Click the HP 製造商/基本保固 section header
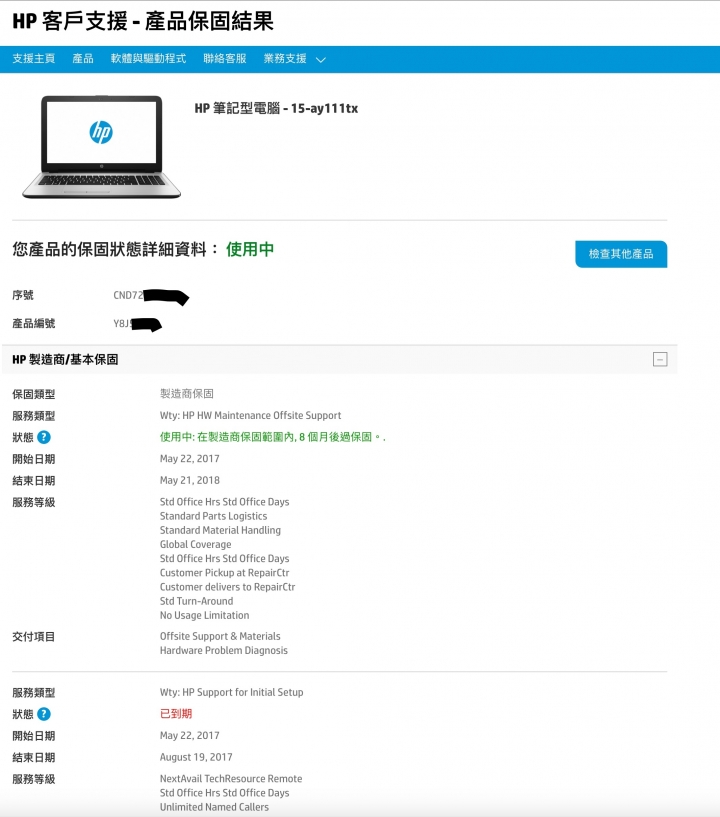Screen dimensions: 720x817 point(340,360)
